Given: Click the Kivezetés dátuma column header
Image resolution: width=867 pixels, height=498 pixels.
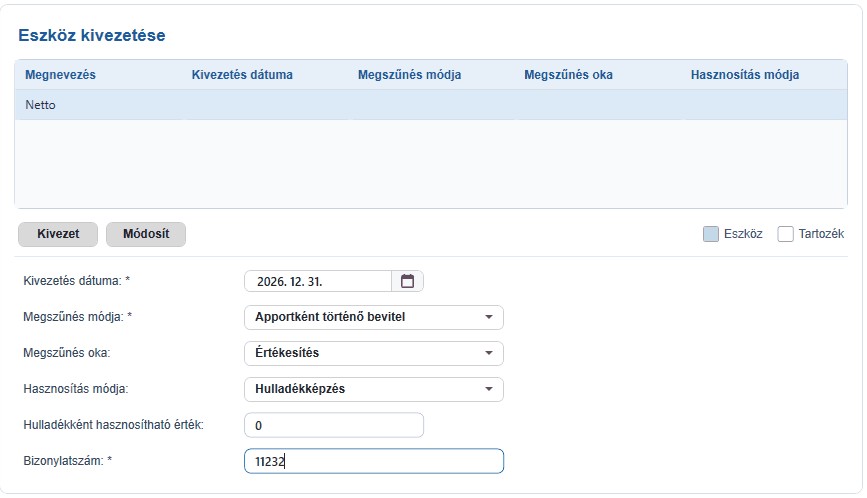Looking at the screenshot, I should pos(242,75).
